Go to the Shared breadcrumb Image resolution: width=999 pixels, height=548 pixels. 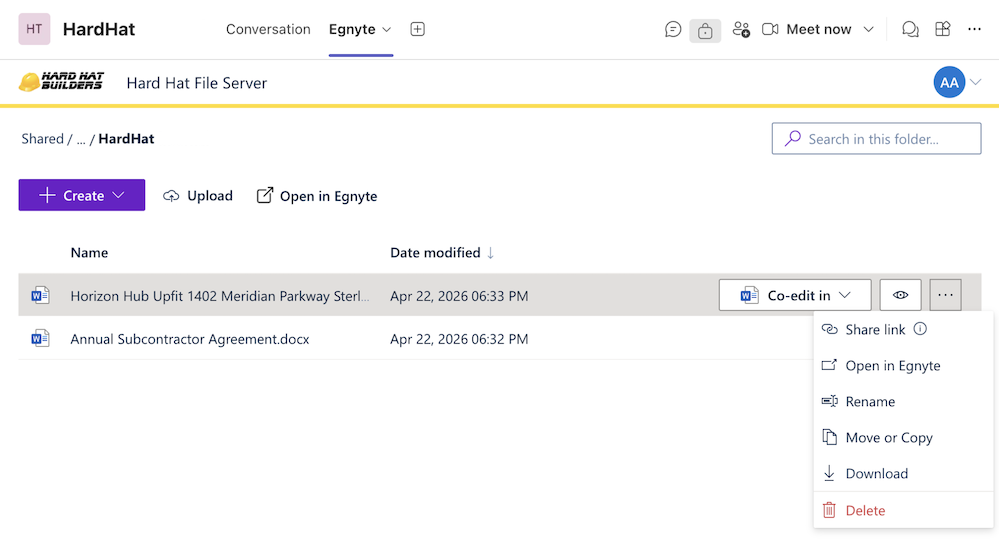click(42, 139)
